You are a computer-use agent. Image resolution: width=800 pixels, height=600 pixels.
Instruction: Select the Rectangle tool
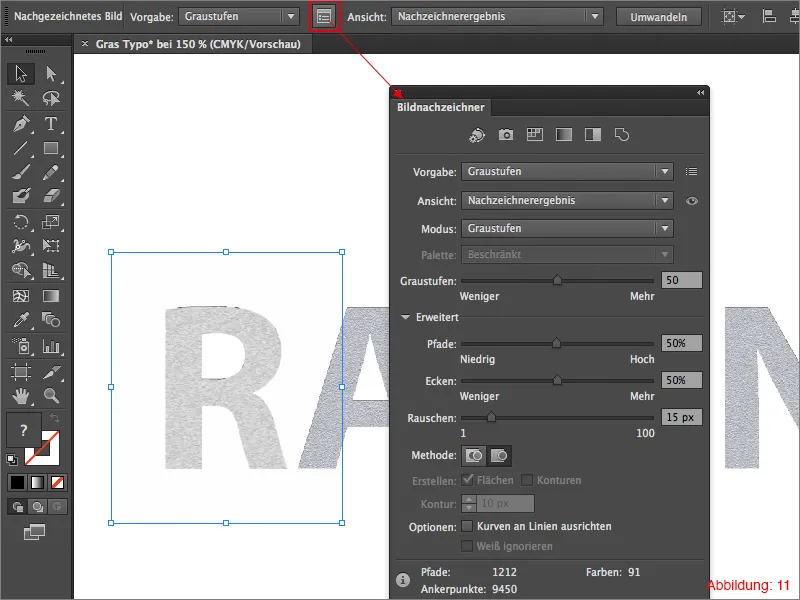pyautogui.click(x=51, y=148)
